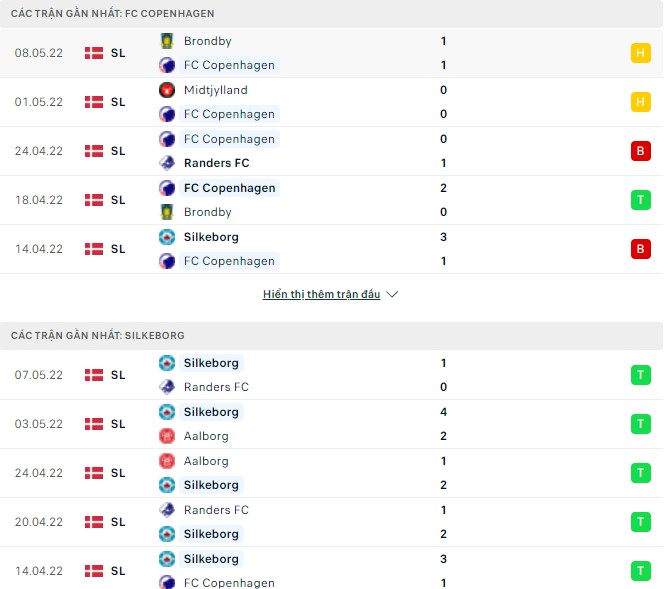Click the Các trận gần nhất: FC Copenhagen header
The image size is (669, 589).
(x=112, y=14)
